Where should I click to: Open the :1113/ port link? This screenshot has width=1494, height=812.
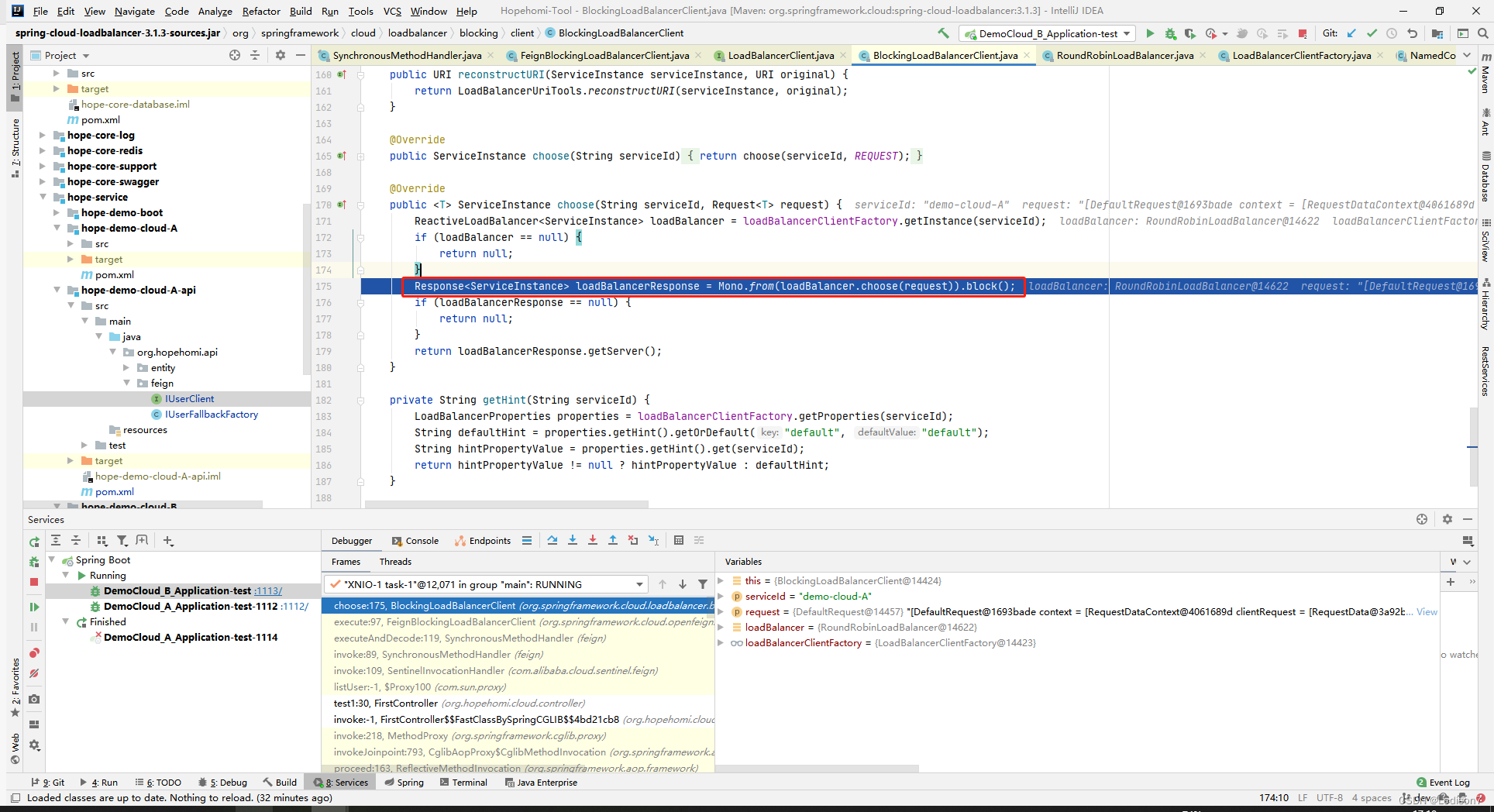[x=268, y=590]
